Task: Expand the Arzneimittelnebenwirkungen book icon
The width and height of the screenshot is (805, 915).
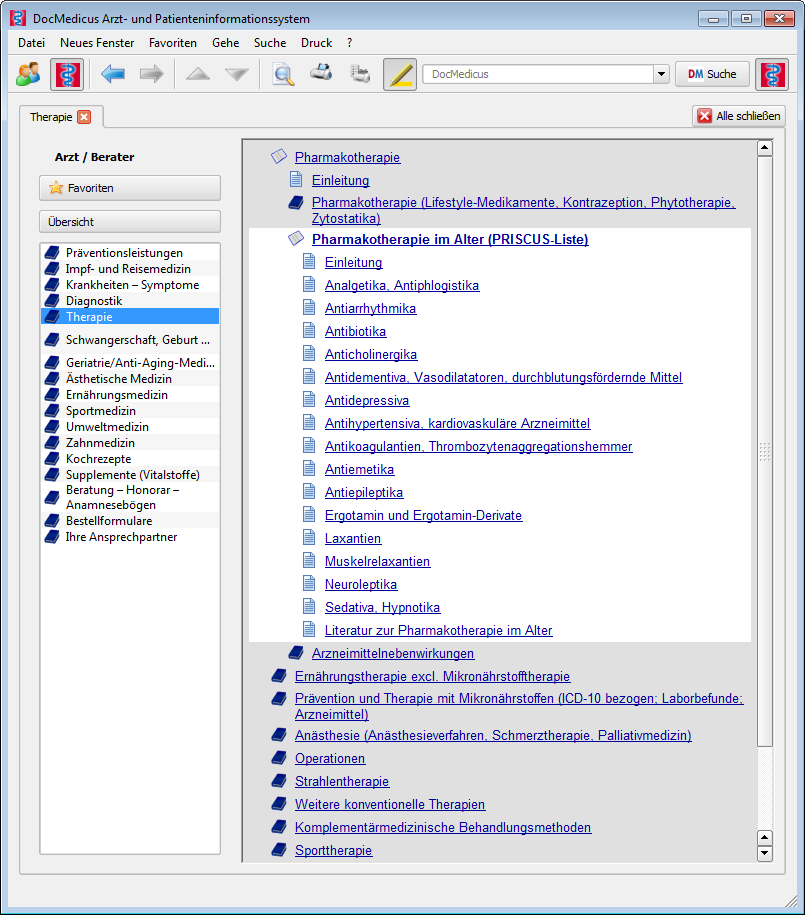Action: 296,652
